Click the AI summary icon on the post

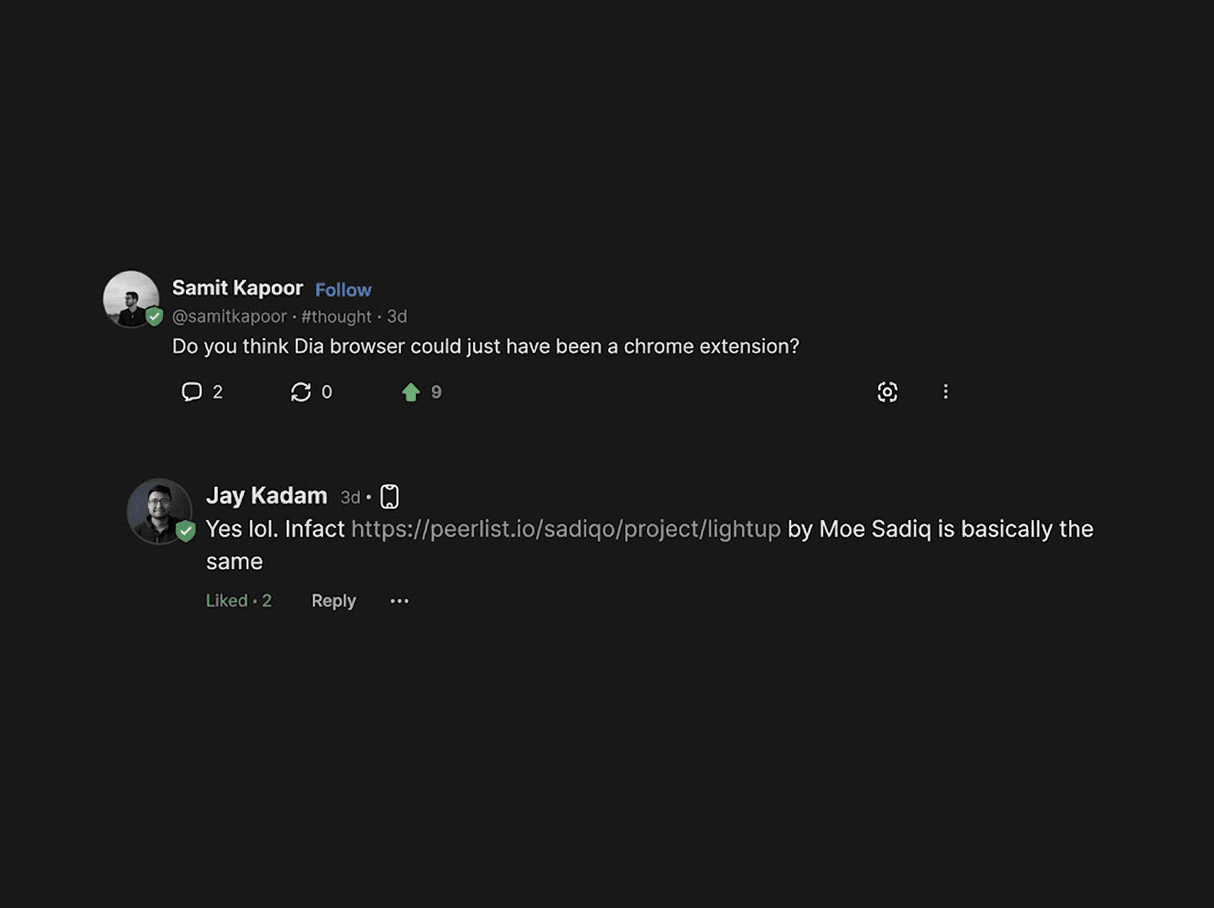point(887,391)
